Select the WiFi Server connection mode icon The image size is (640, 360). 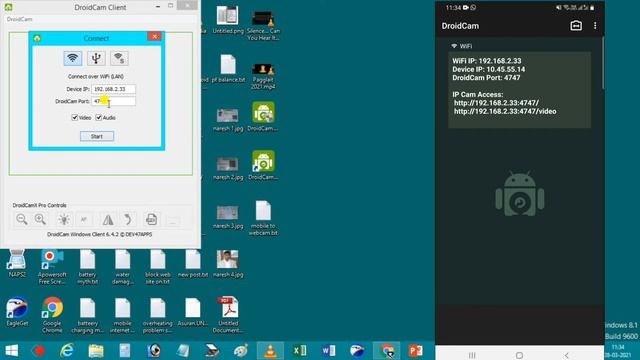119,58
